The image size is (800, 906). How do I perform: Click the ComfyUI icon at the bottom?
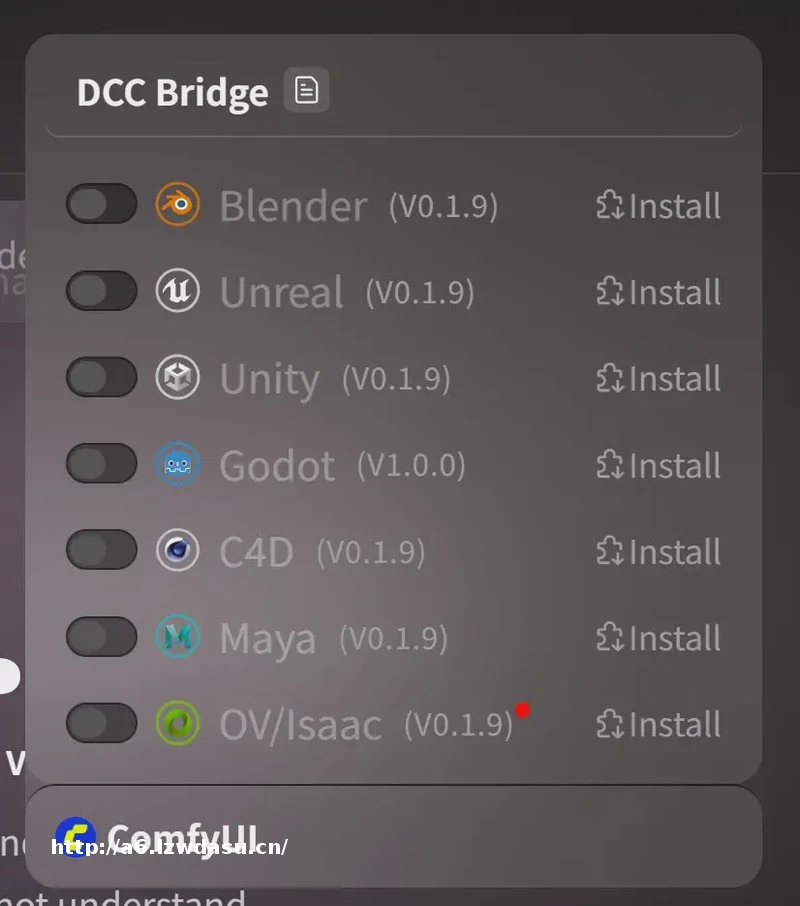coord(74,836)
